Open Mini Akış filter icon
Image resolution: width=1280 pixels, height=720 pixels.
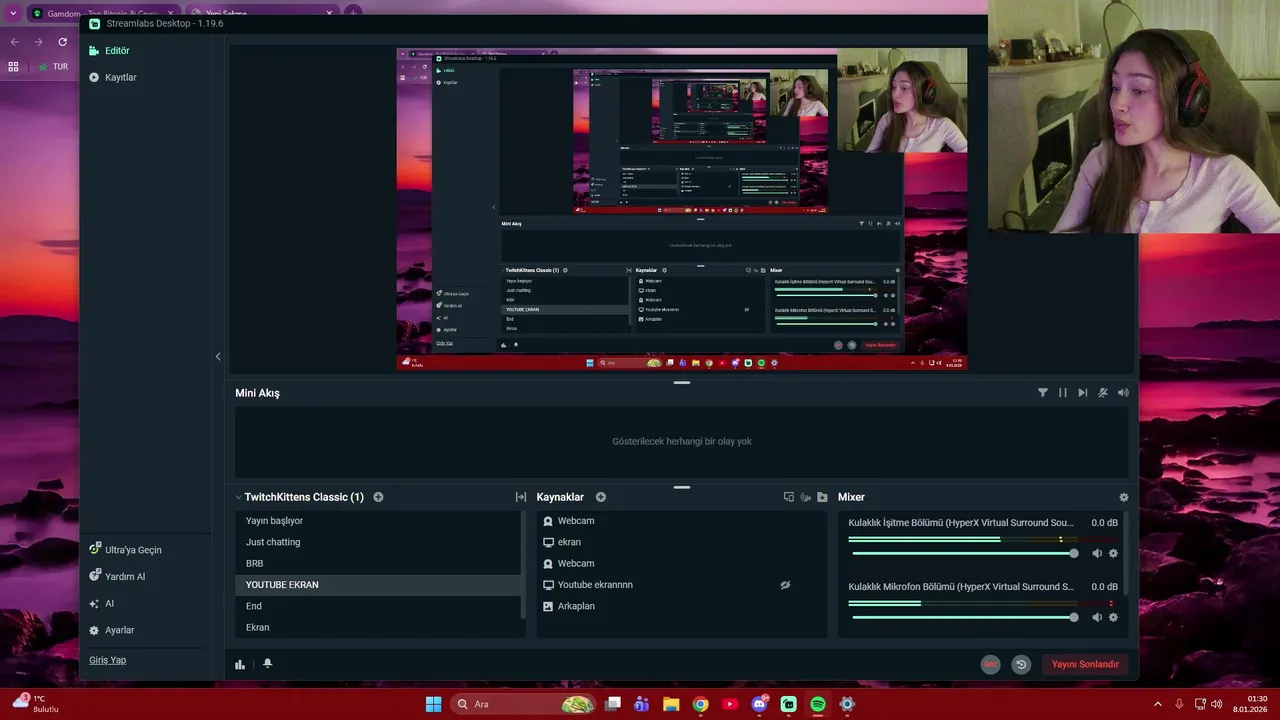click(x=1043, y=393)
